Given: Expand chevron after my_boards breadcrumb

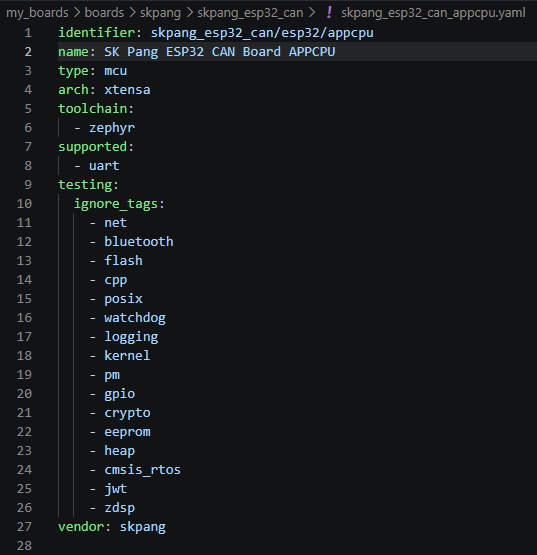Looking at the screenshot, I should pos(77,13).
